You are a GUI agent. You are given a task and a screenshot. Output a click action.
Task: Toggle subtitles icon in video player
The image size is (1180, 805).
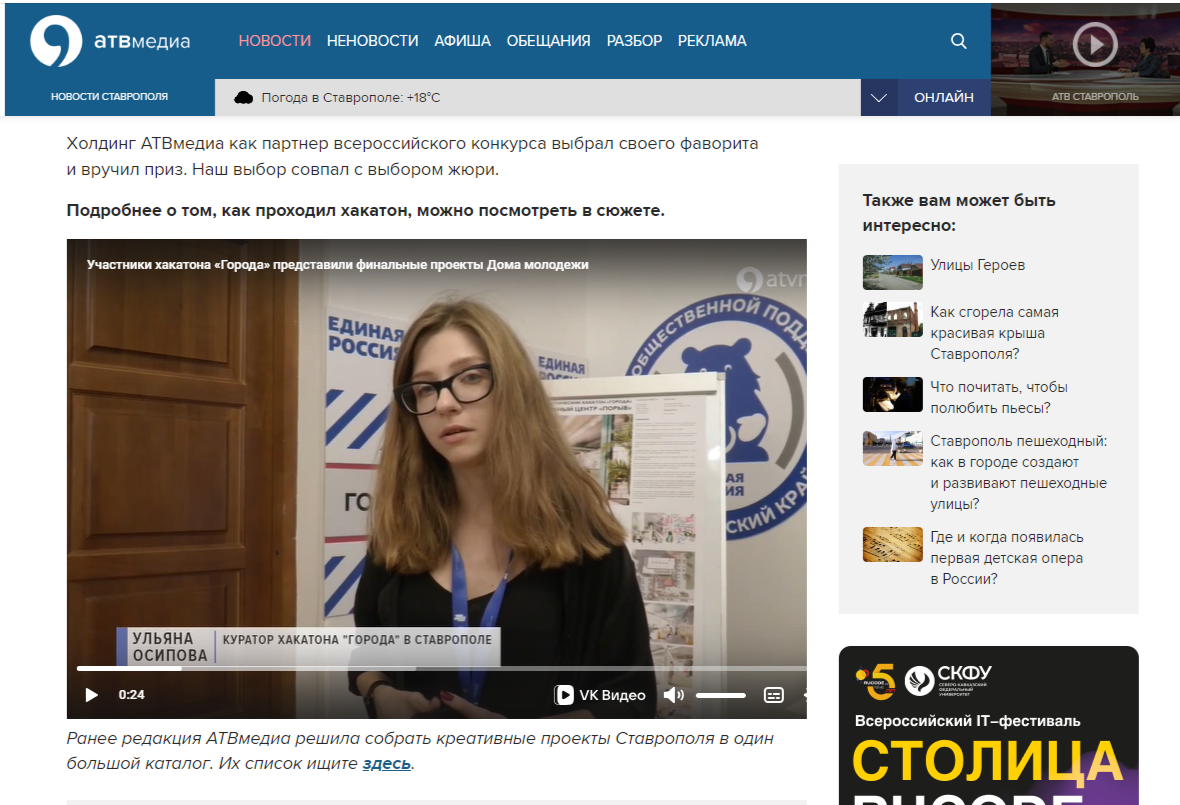point(774,694)
